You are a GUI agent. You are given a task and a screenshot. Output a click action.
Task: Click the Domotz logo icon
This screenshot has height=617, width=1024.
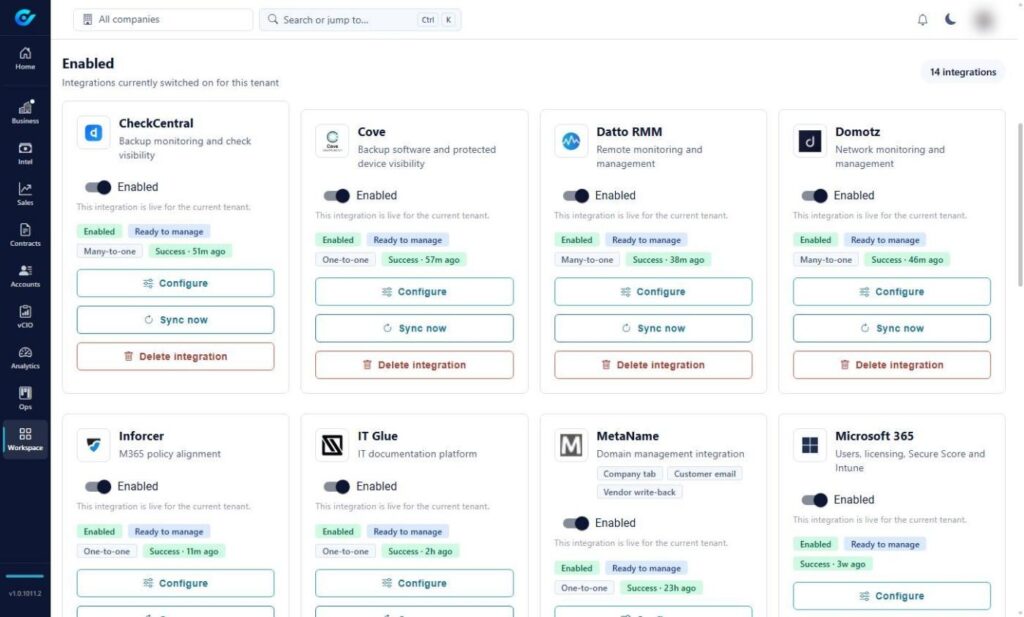tap(810, 141)
